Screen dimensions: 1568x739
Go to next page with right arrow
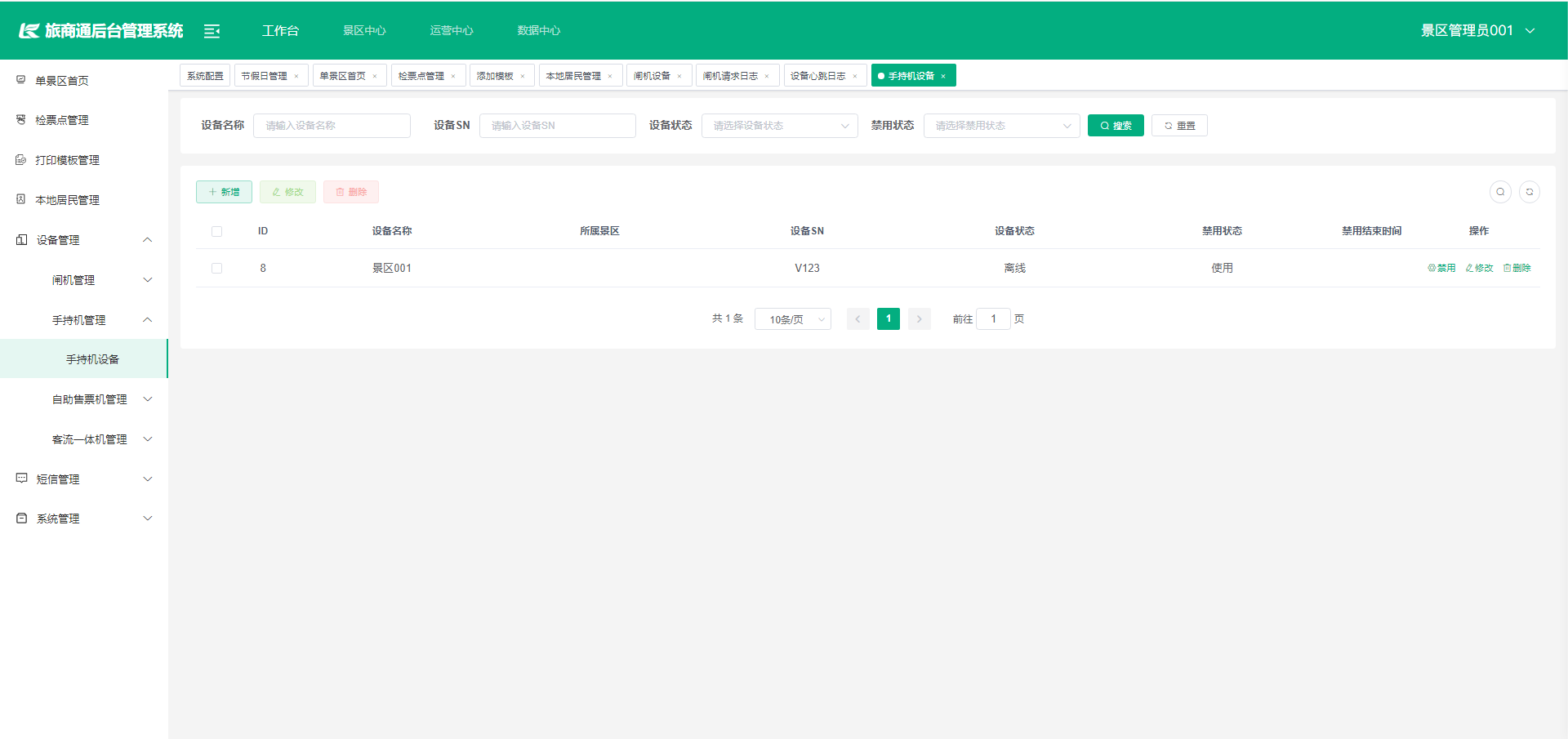(x=920, y=319)
